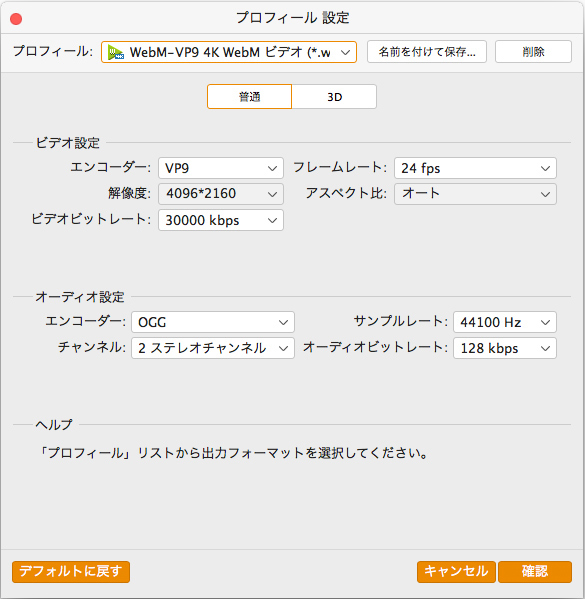Open audio エンコーダー OGG dropdown

coord(213,322)
